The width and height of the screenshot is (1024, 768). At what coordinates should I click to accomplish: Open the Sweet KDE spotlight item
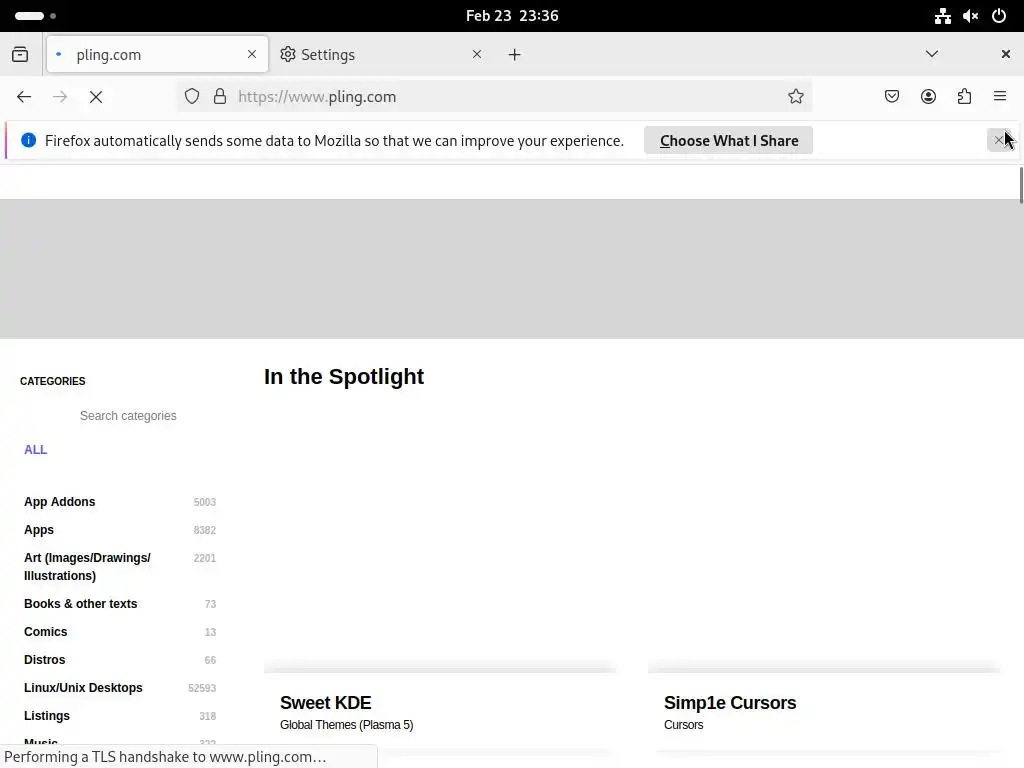pyautogui.click(x=325, y=703)
